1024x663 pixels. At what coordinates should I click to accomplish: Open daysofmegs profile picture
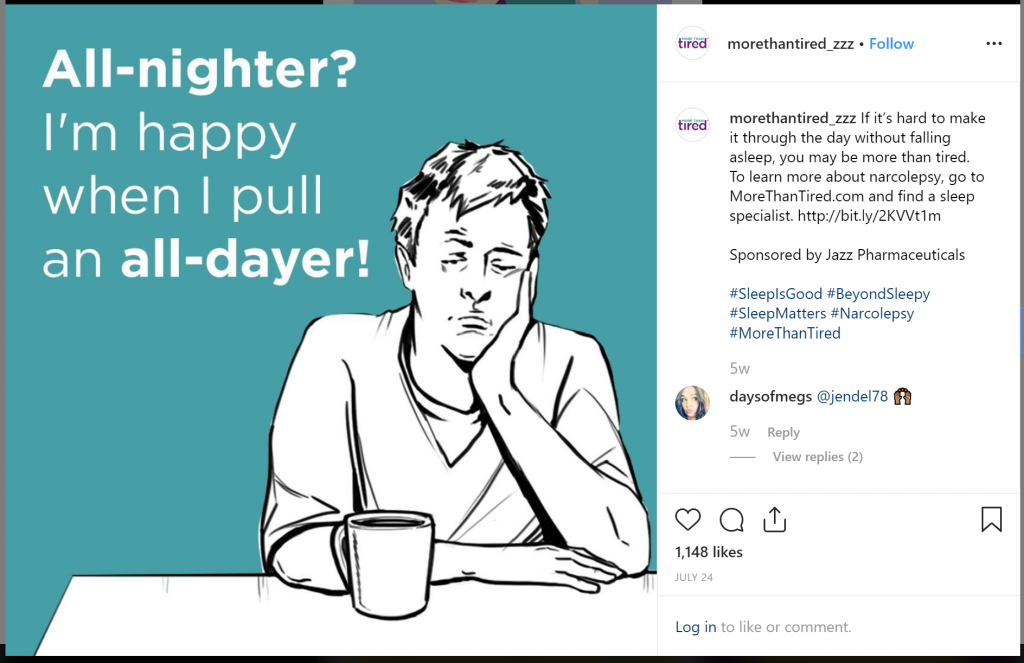[x=692, y=402]
